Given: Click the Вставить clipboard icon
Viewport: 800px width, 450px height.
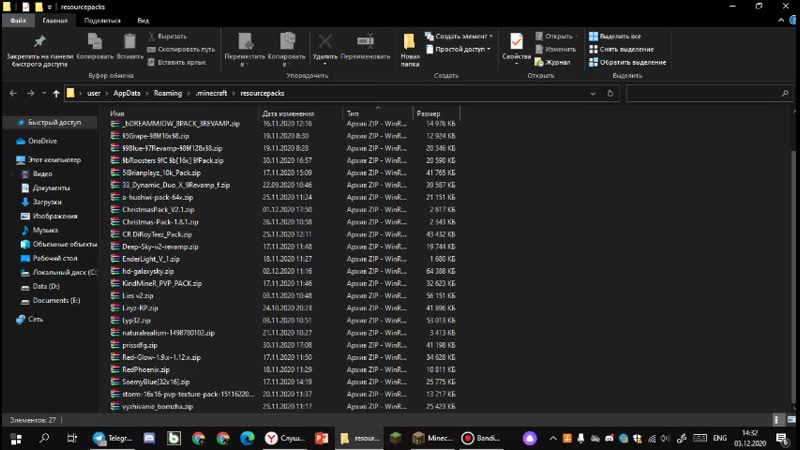Looking at the screenshot, I should tap(130, 41).
